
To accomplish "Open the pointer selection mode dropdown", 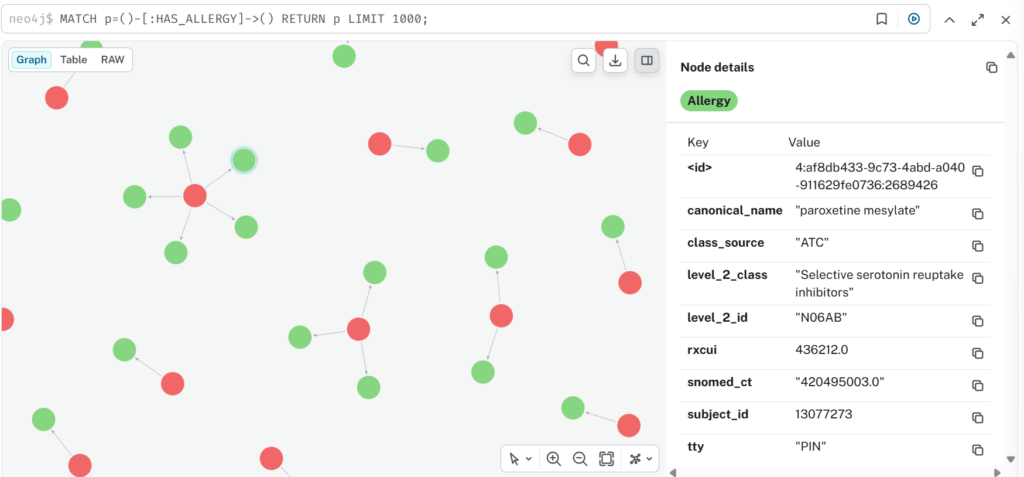I will coord(520,459).
